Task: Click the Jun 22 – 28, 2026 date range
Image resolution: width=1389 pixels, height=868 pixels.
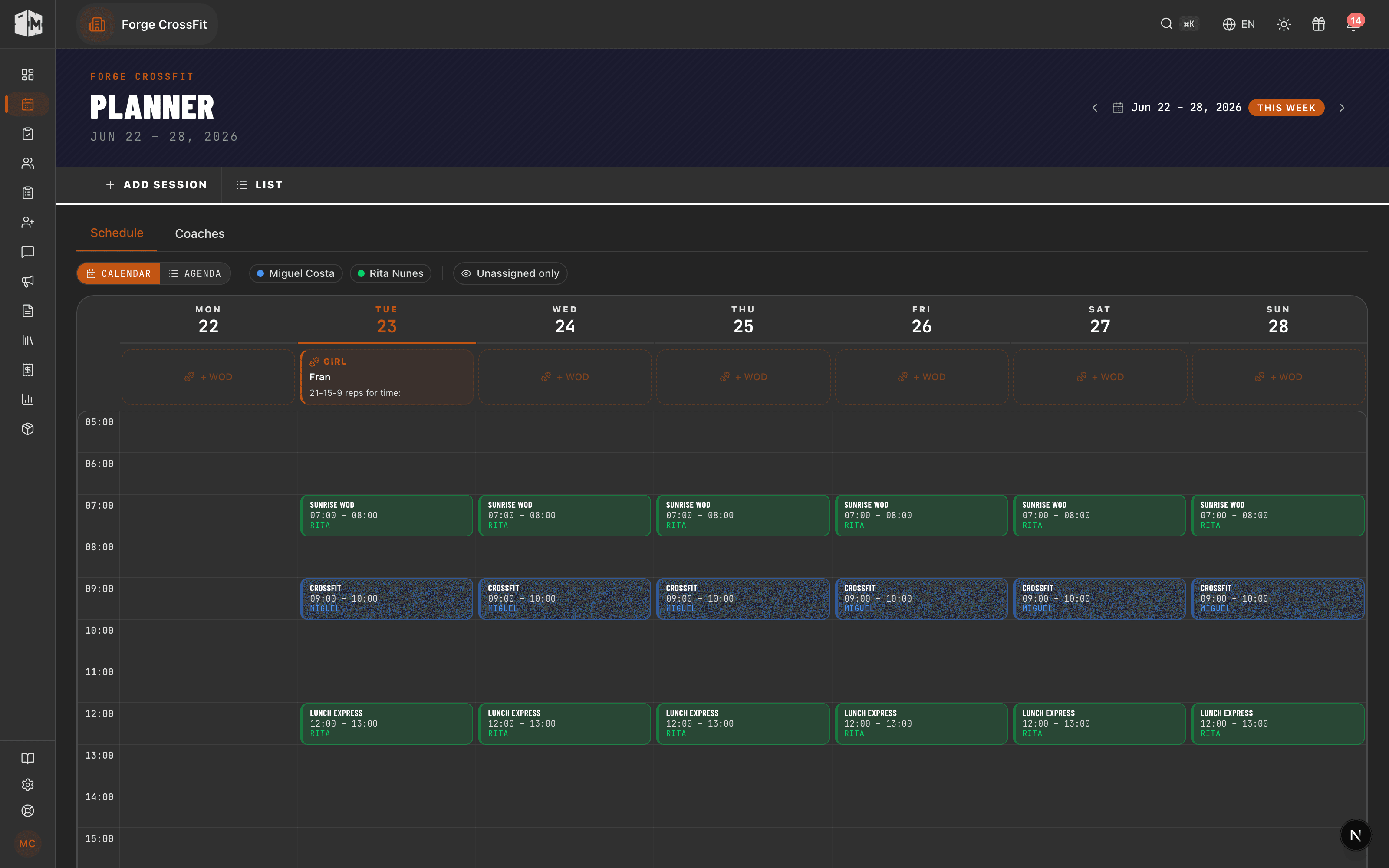Action: pos(1186,107)
